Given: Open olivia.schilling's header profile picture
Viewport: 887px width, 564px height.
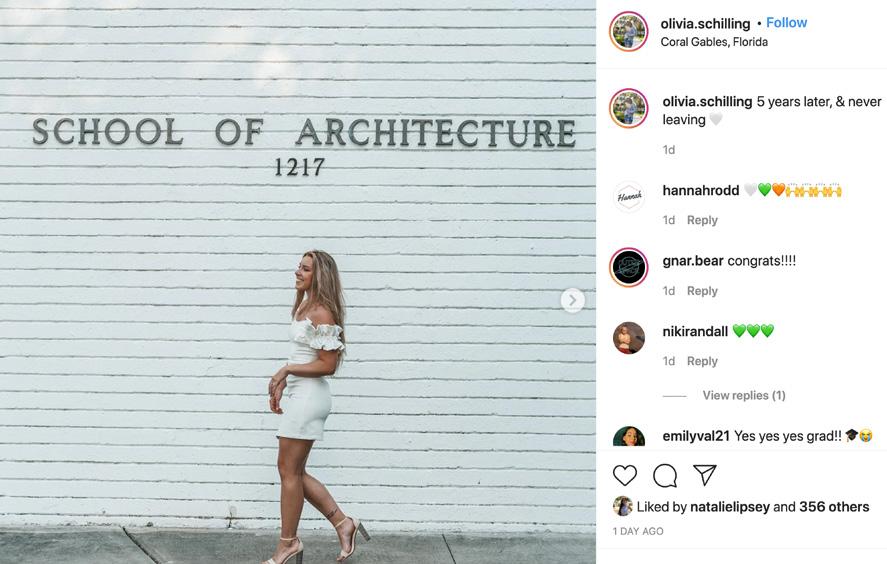Looking at the screenshot, I should (x=628, y=31).
